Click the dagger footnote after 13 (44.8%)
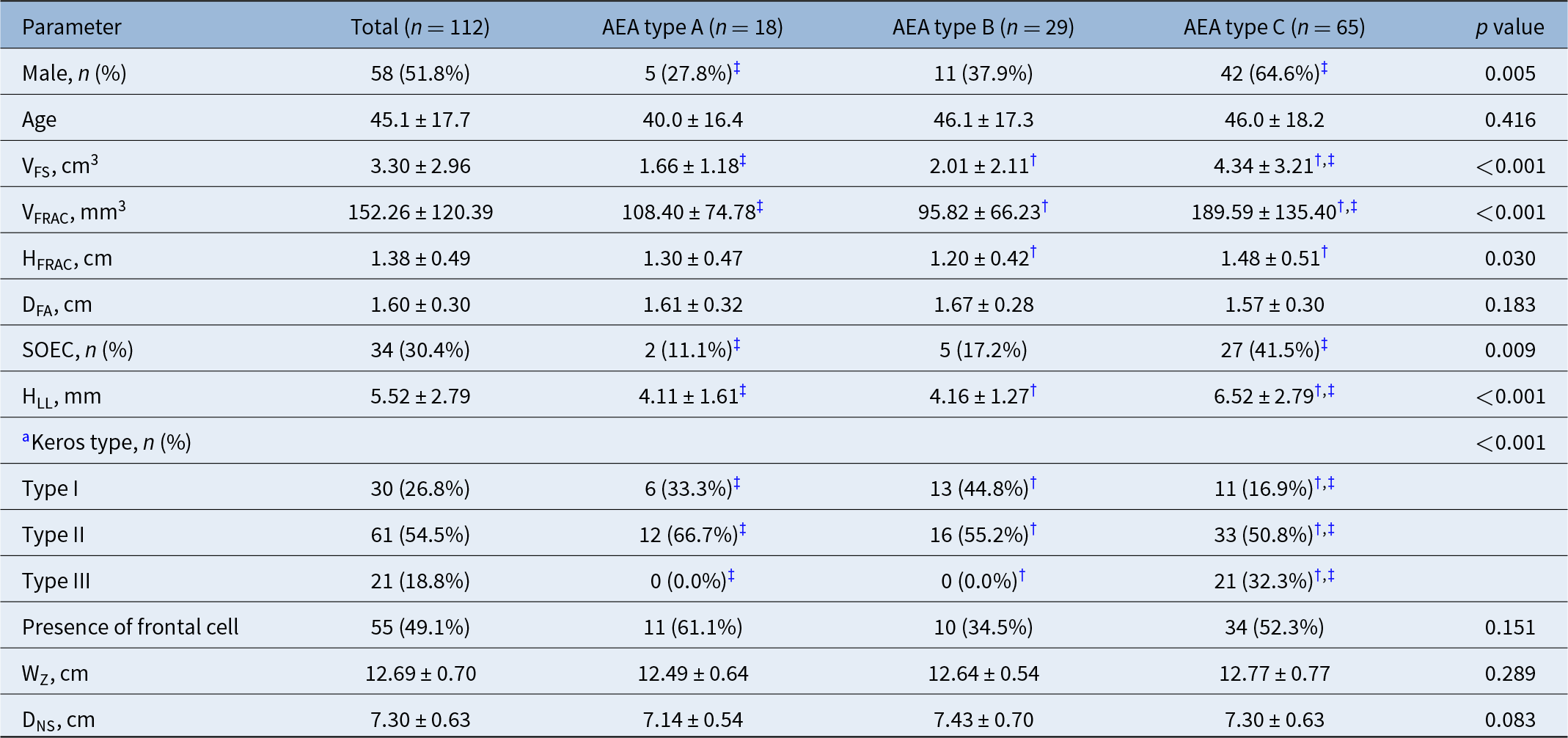Image resolution: width=1568 pixels, height=738 pixels. (1033, 483)
